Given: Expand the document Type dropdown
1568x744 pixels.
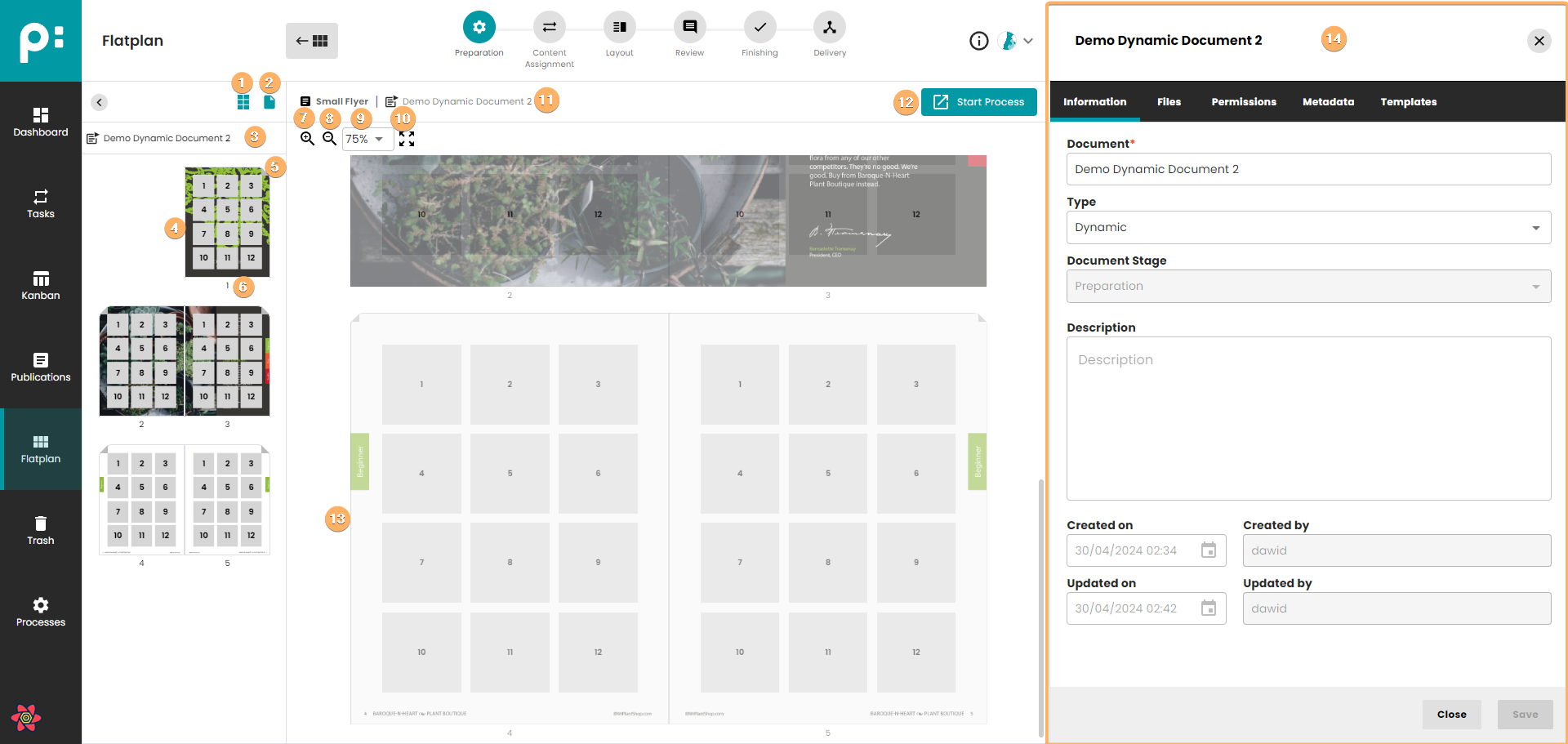Looking at the screenshot, I should tap(1307, 228).
